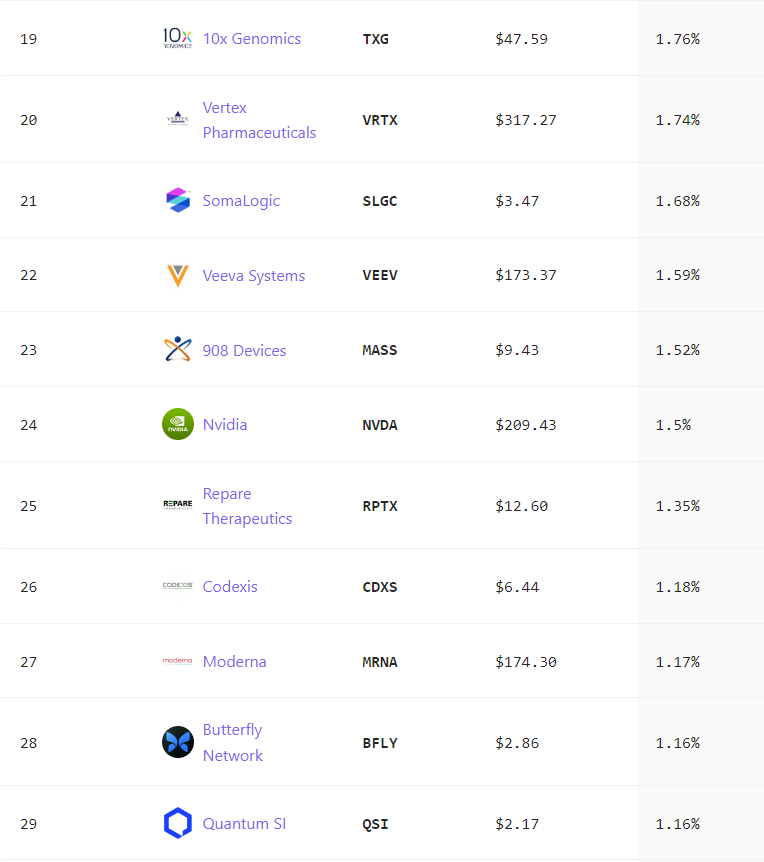
Task: Click the Veeva Systems logo icon
Action: click(178, 275)
